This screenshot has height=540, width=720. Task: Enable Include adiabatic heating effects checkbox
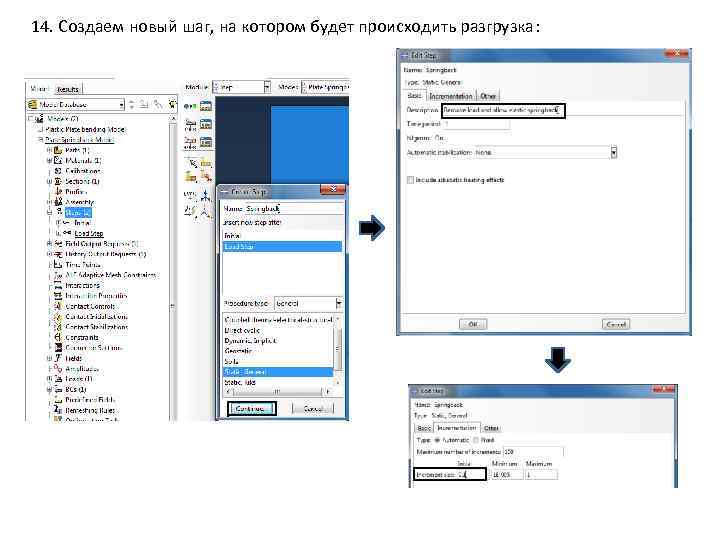[410, 180]
